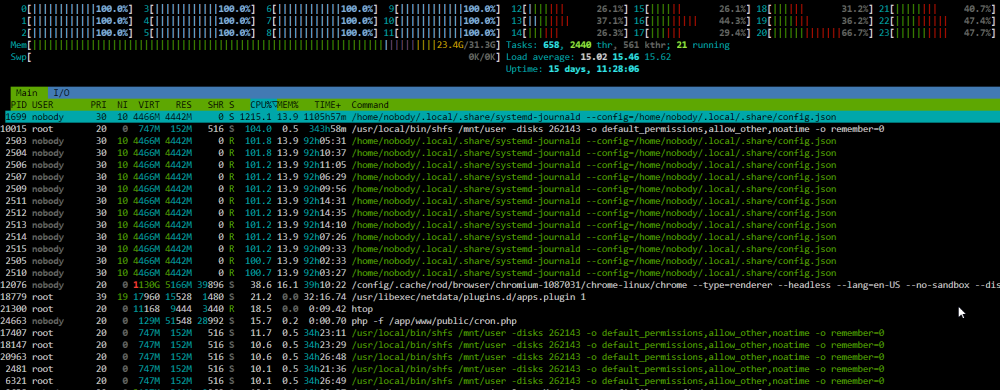
Task: Select the php cron.php row PID 24663
Action: [500, 321]
